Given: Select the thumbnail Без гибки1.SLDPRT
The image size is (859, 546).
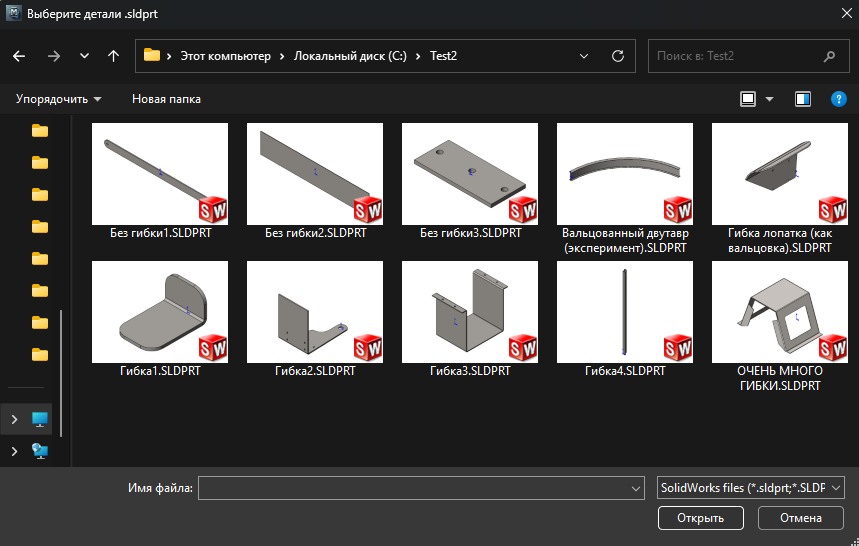Looking at the screenshot, I should [160, 174].
